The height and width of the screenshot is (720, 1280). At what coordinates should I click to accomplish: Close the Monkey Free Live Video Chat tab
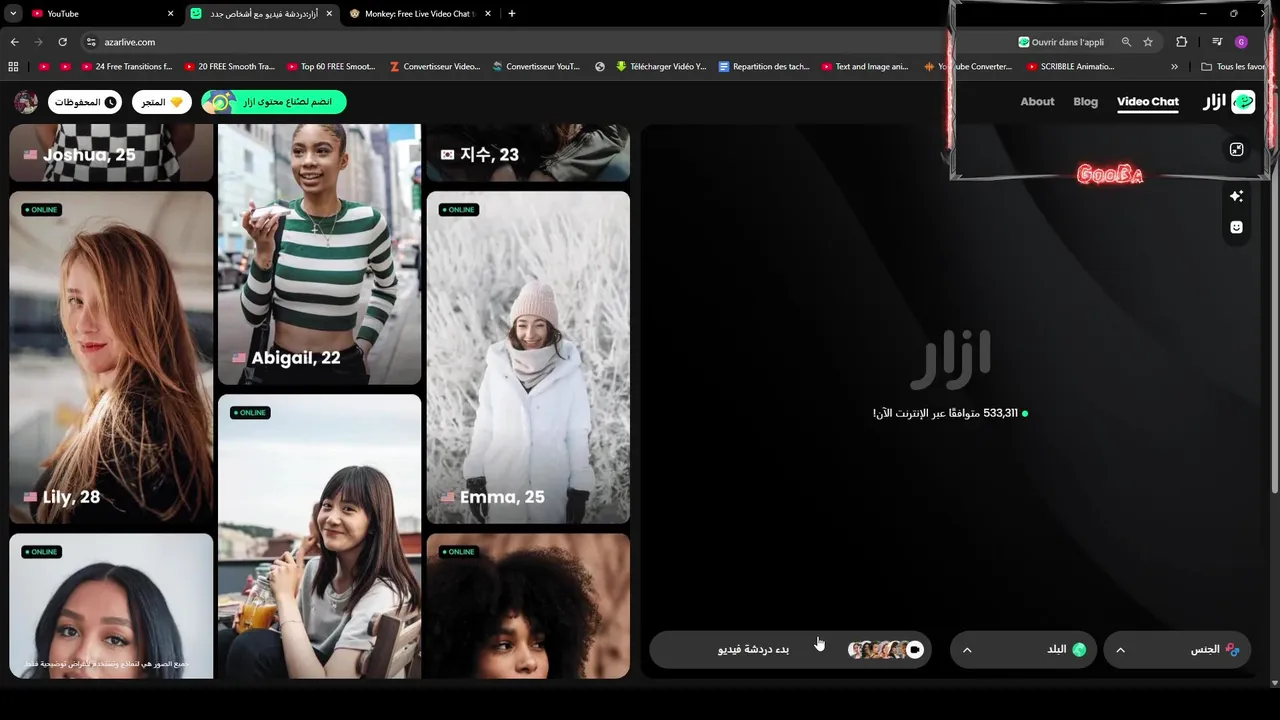[x=488, y=14]
